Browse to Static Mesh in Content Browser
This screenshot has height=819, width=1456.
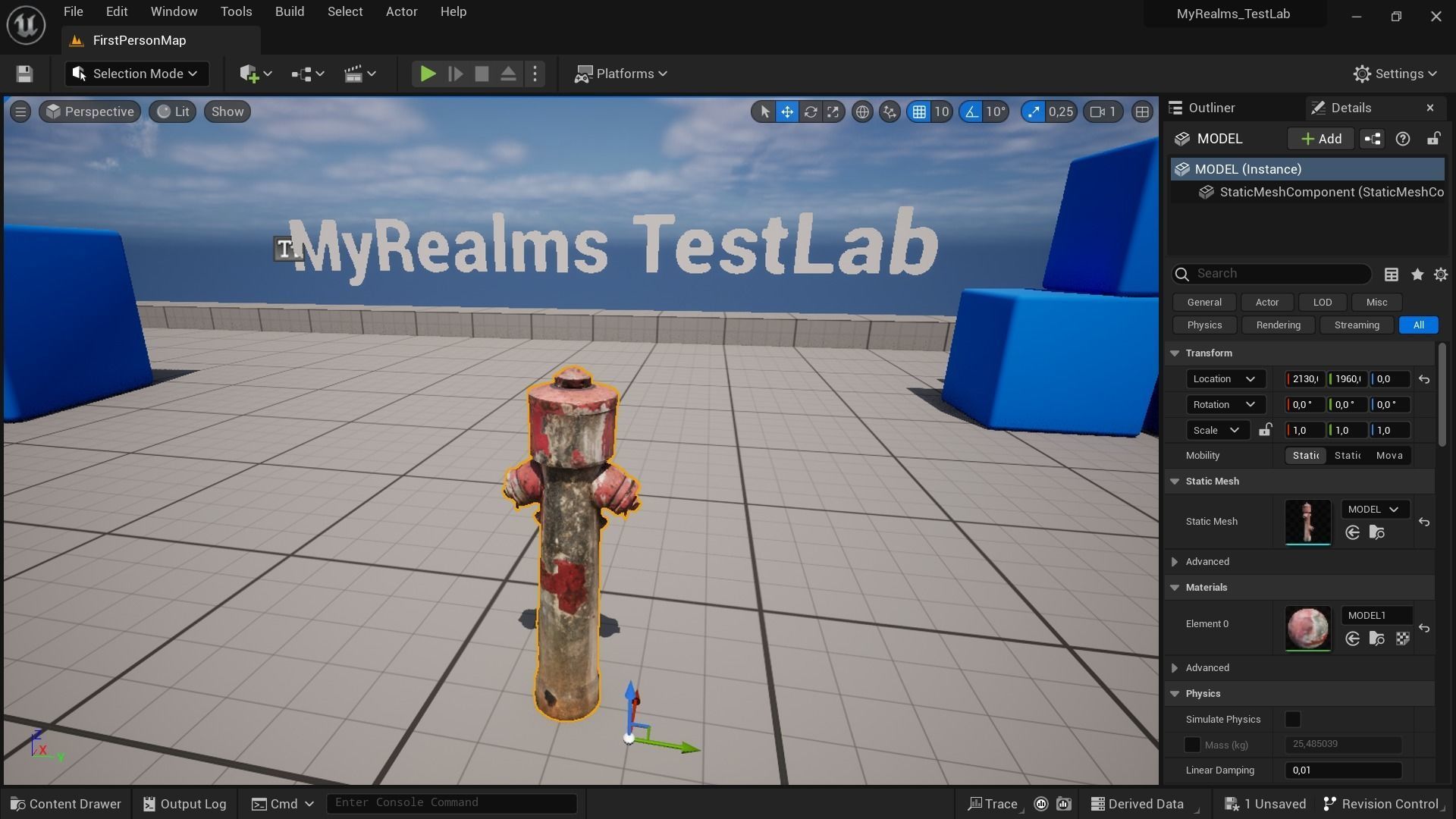[x=1377, y=532]
